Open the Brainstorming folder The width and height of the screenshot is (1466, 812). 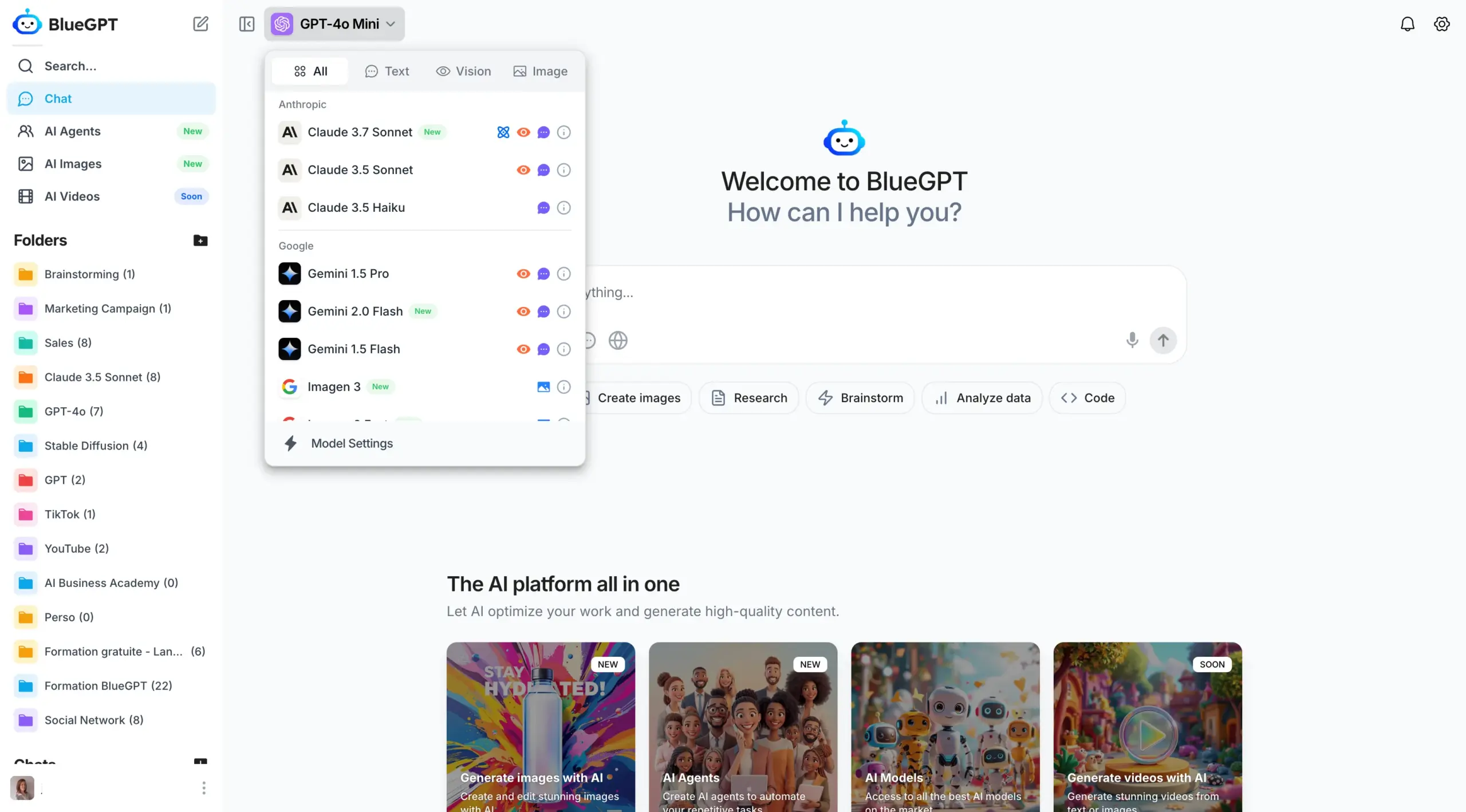click(x=111, y=274)
